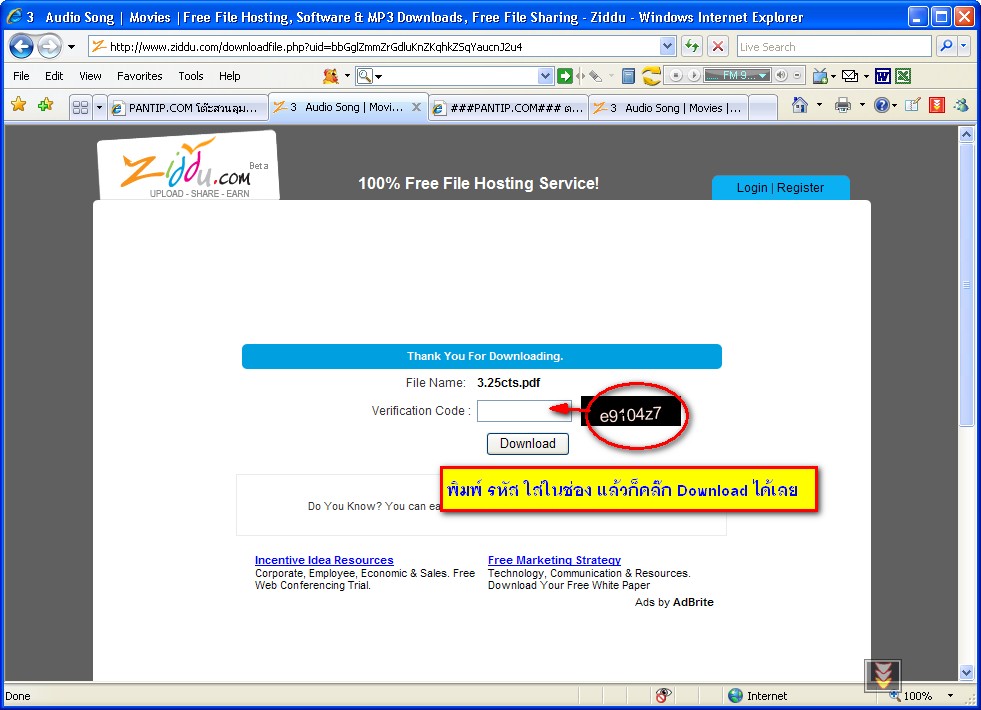This screenshot has width=981, height=710.
Task: Click the Add to Favorites star-plus icon
Action: [x=45, y=104]
